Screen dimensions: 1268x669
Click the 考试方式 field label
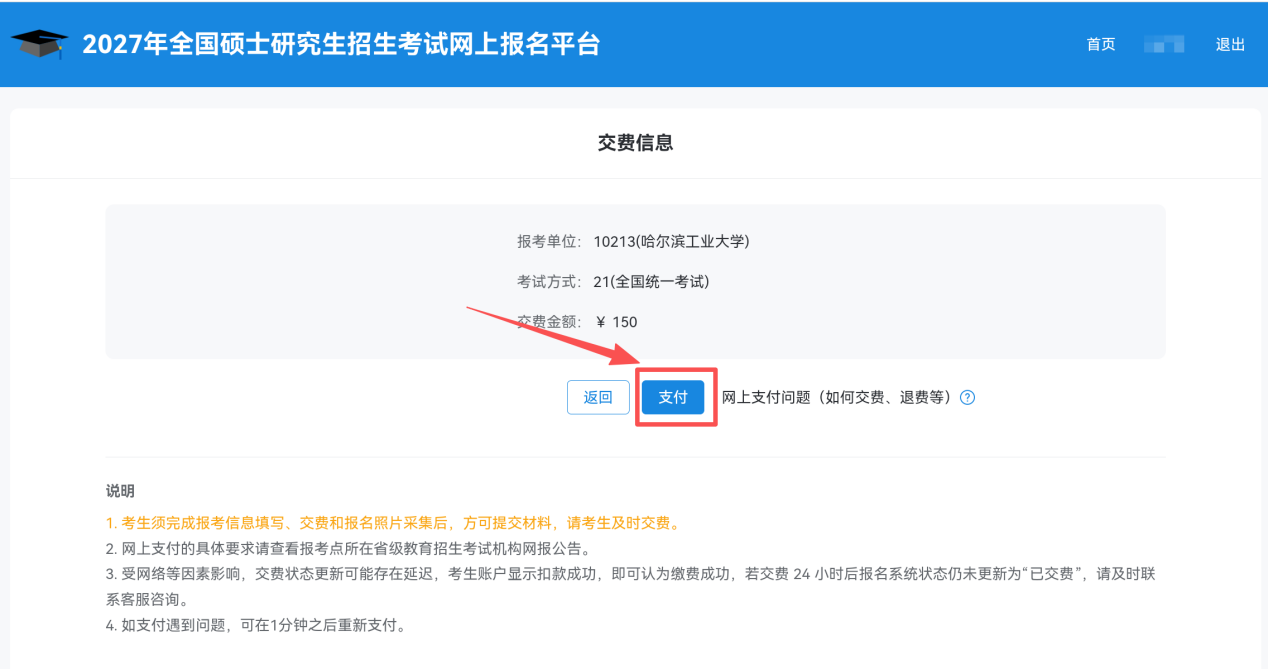(548, 282)
